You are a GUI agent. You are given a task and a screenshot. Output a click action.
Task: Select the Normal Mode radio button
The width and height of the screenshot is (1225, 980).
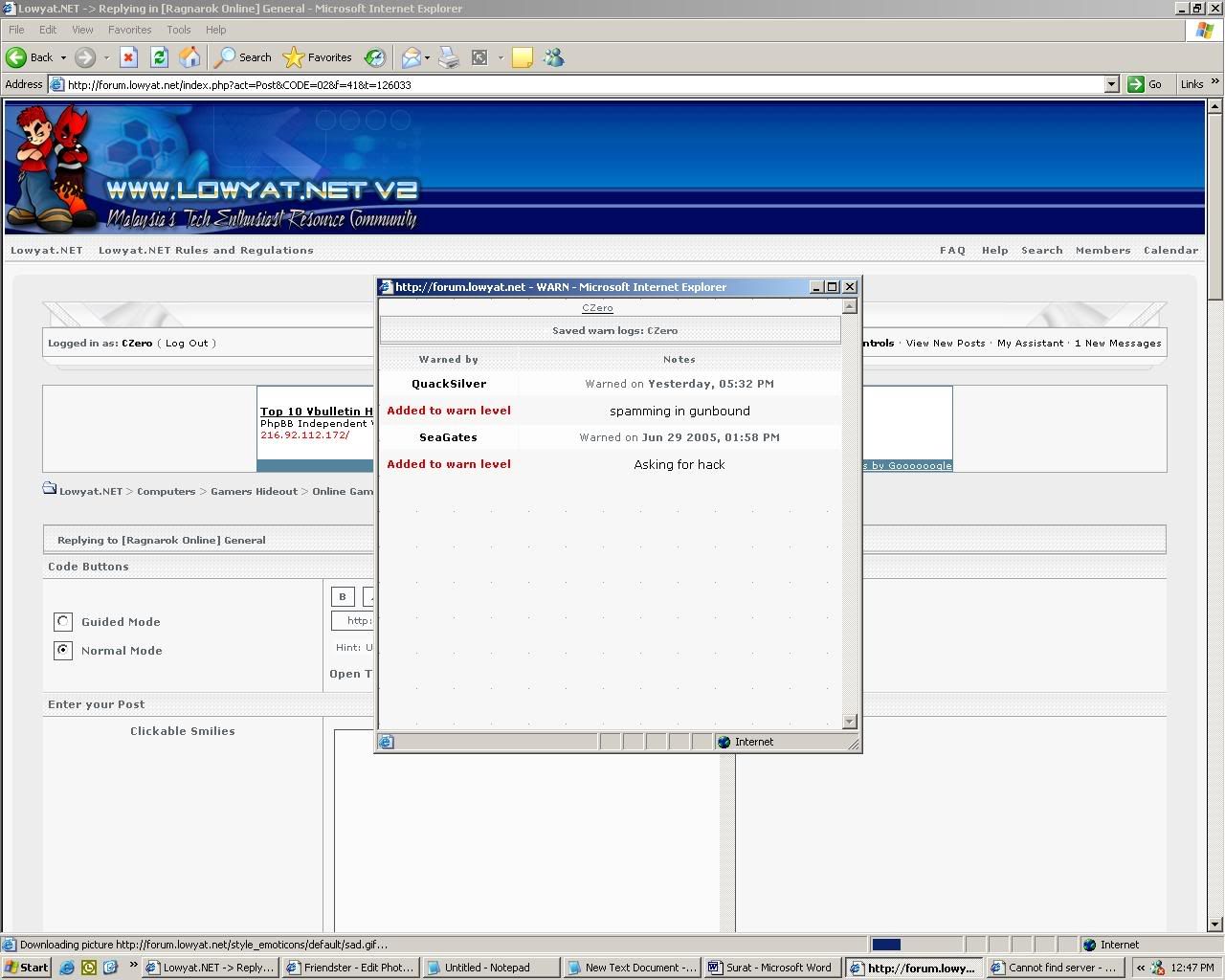63,651
